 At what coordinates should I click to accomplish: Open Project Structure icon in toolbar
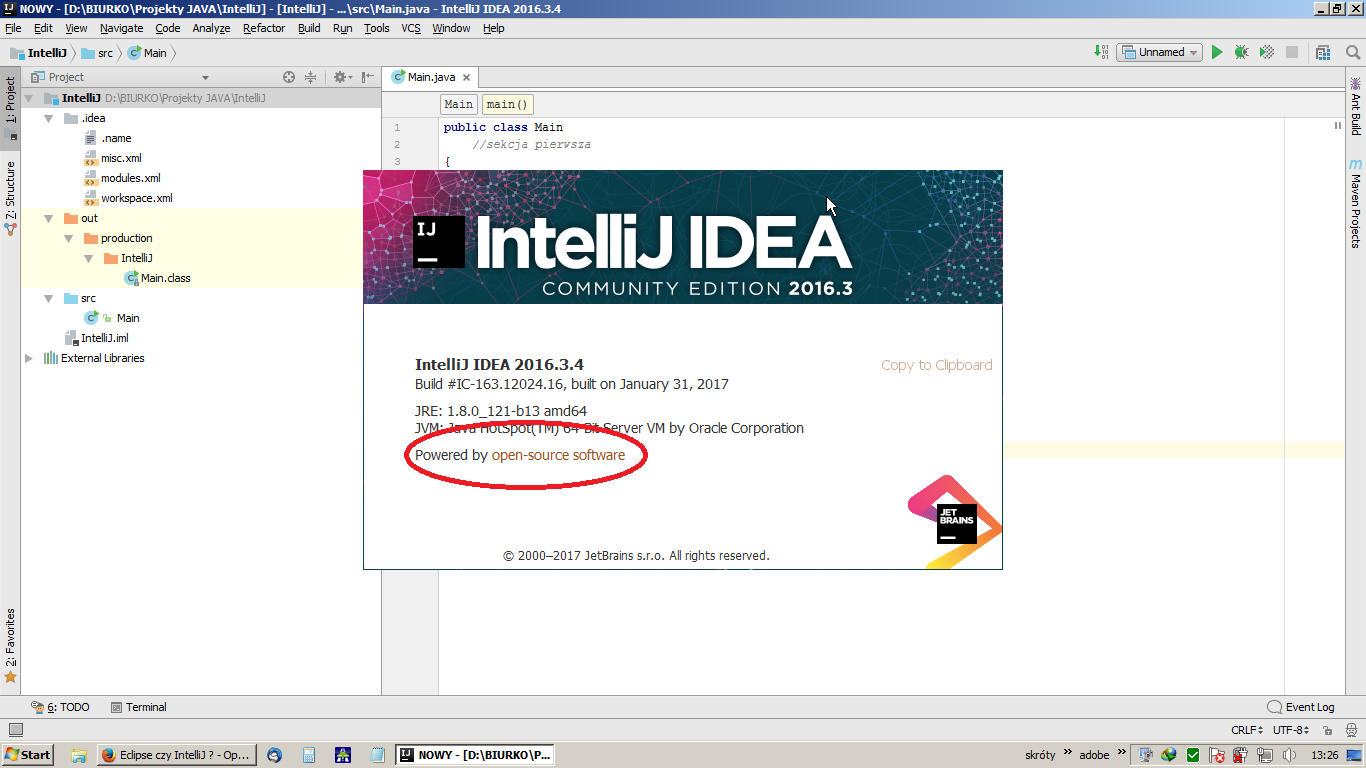(1323, 52)
